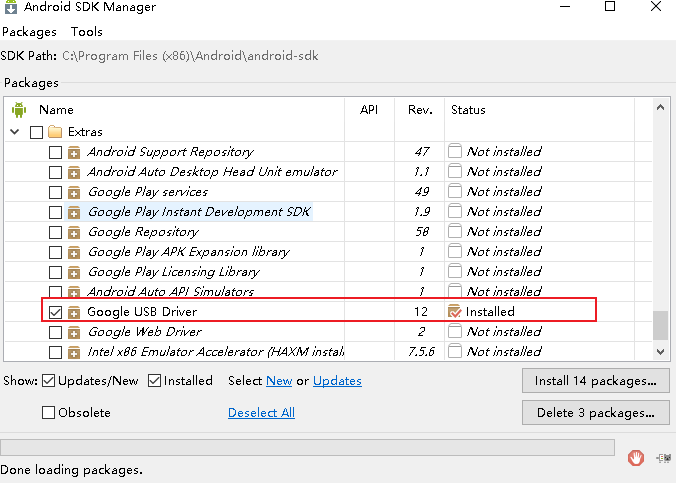The image size is (676, 483).
Task: Check Android Auto Desktop Head Unit emulator checkbox
Action: pyautogui.click(x=55, y=172)
